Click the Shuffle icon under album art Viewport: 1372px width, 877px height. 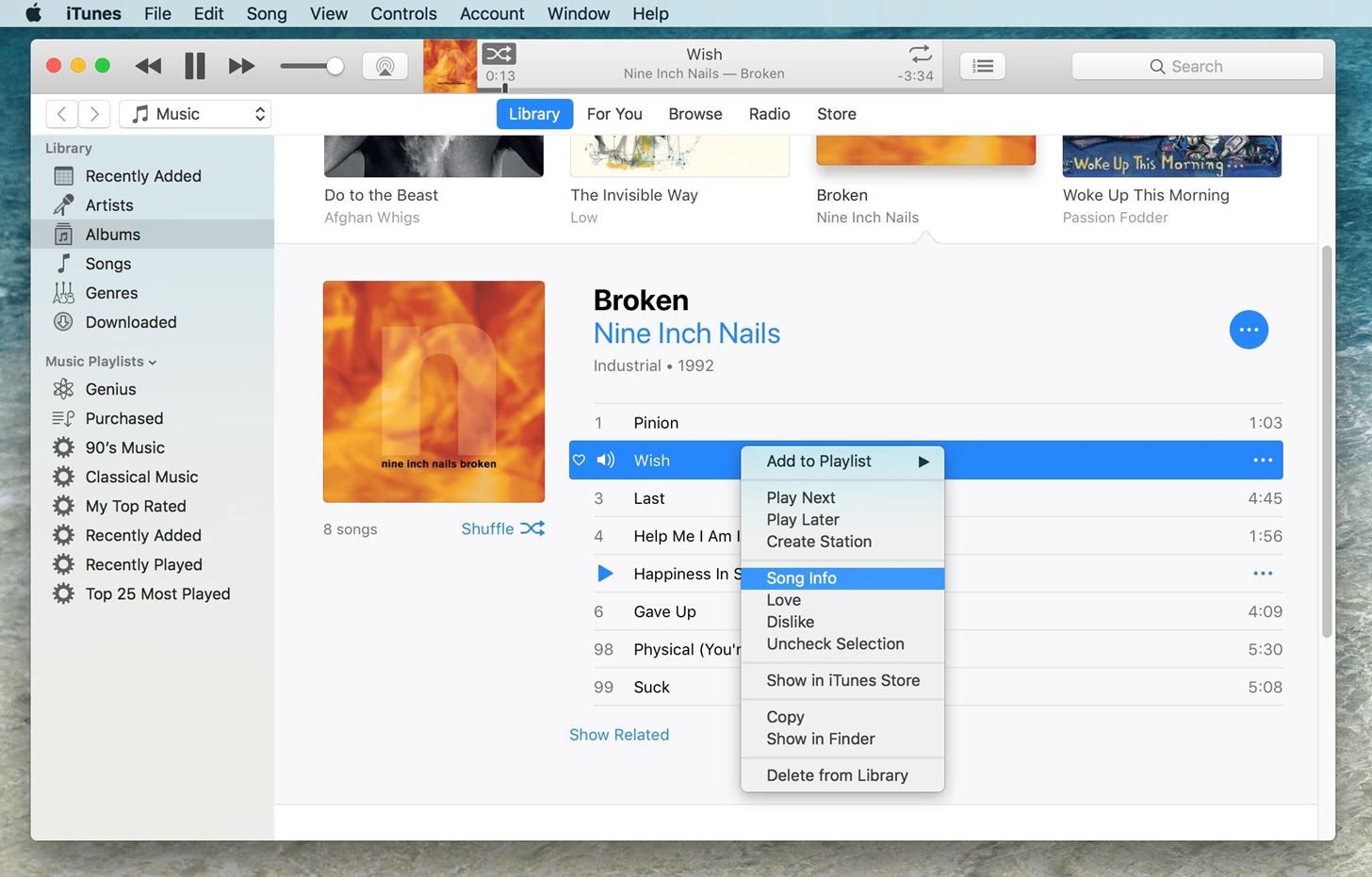coord(532,528)
